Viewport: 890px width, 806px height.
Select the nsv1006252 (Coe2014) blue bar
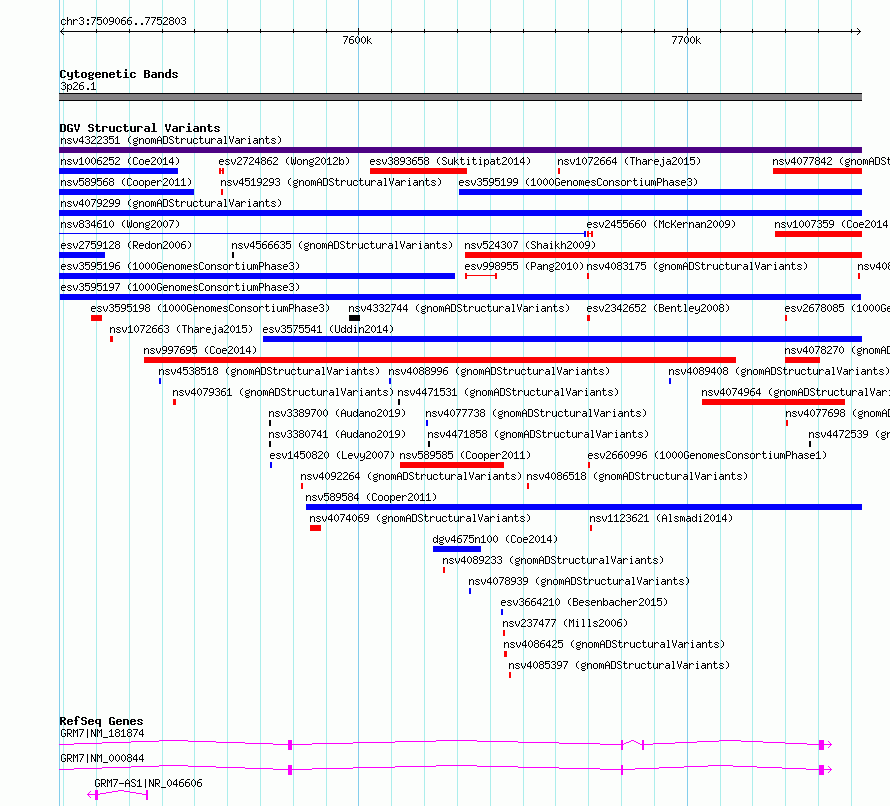(x=119, y=171)
